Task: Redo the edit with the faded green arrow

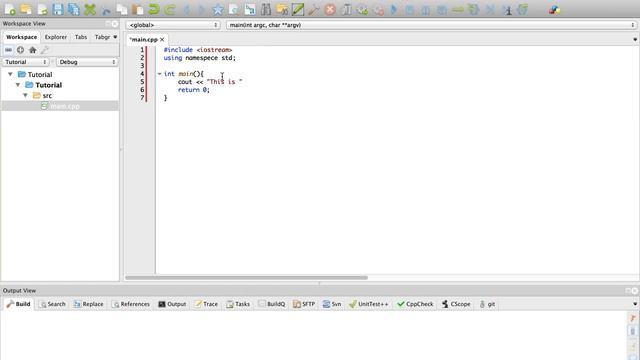Action: (170, 9)
